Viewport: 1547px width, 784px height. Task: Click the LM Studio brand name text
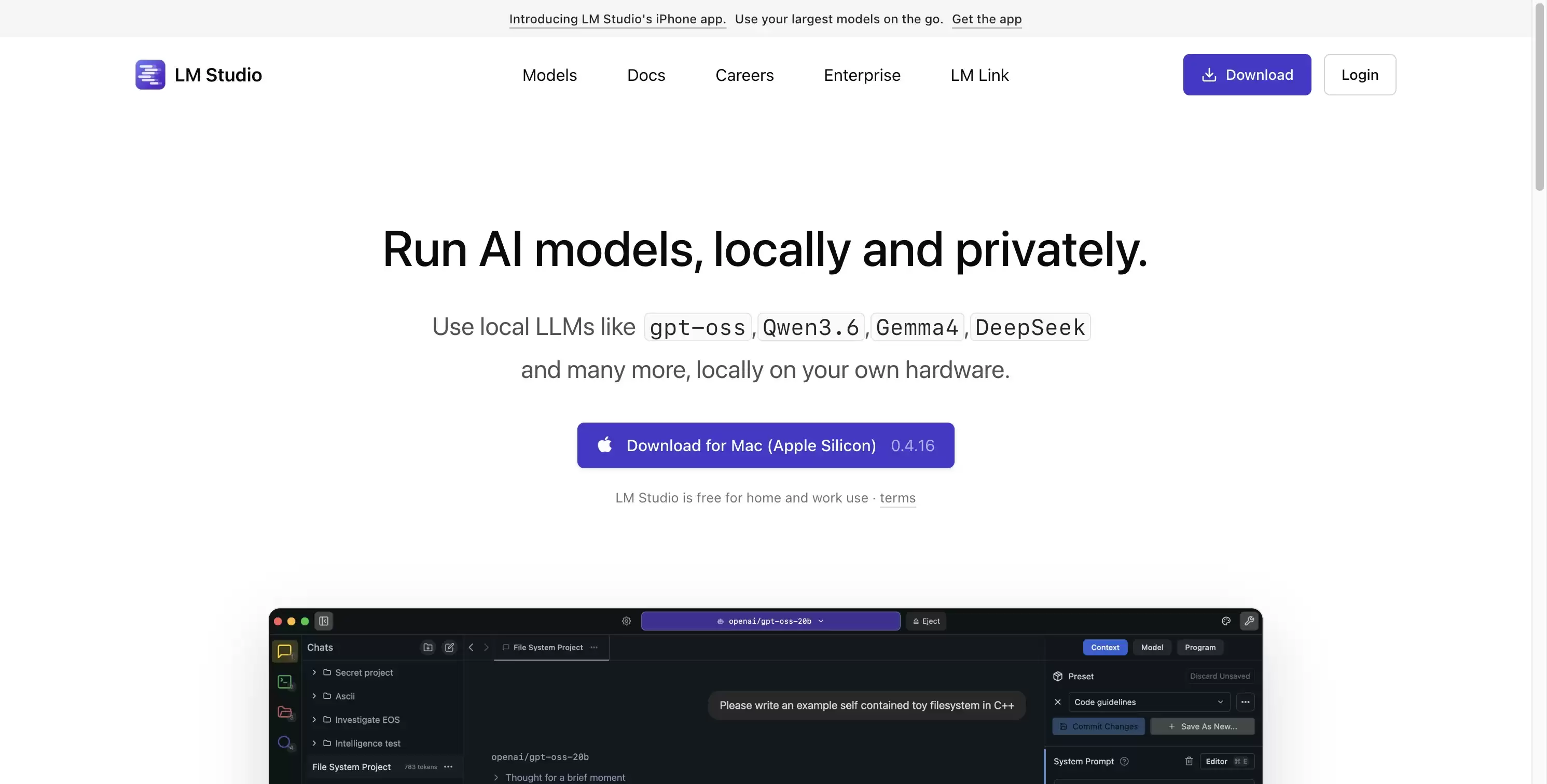(x=218, y=75)
